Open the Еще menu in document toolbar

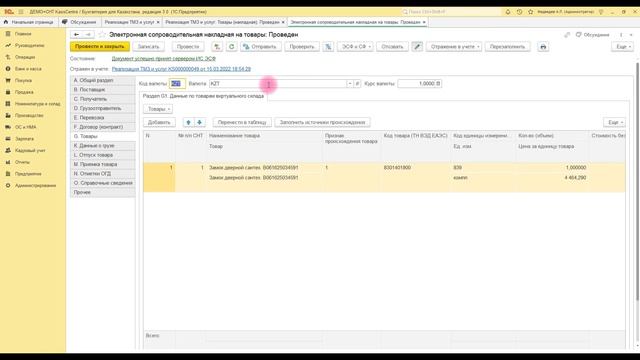coord(623,47)
